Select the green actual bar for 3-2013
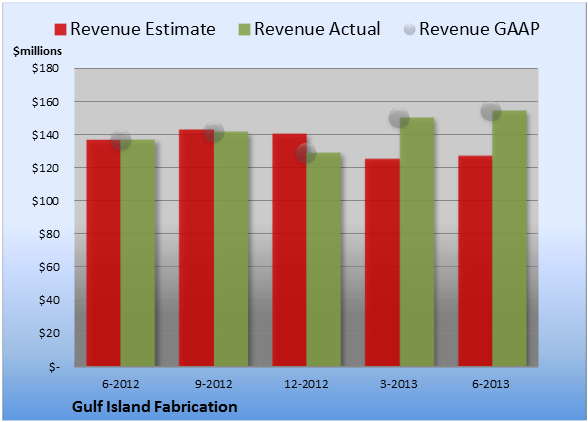Image resolution: width=588 pixels, height=422 pixels. [x=417, y=242]
